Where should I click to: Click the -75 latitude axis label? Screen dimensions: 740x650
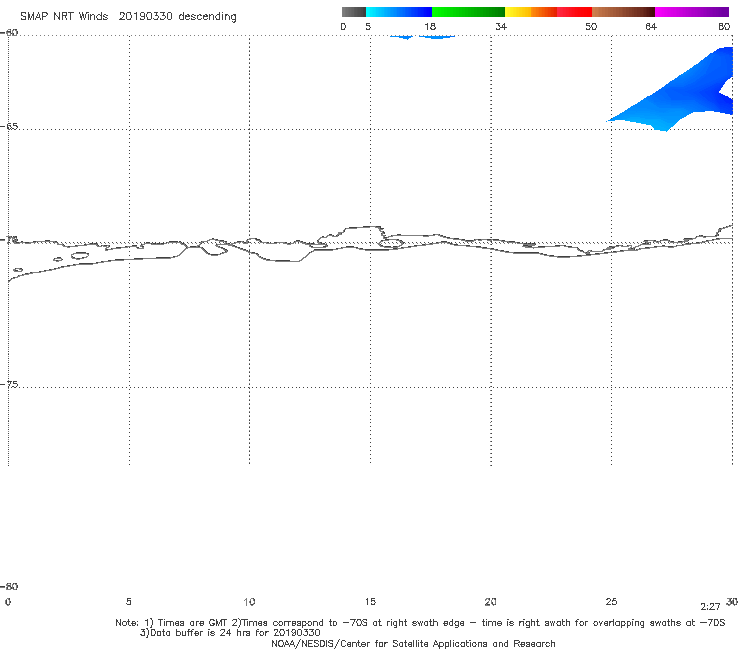coord(9,385)
